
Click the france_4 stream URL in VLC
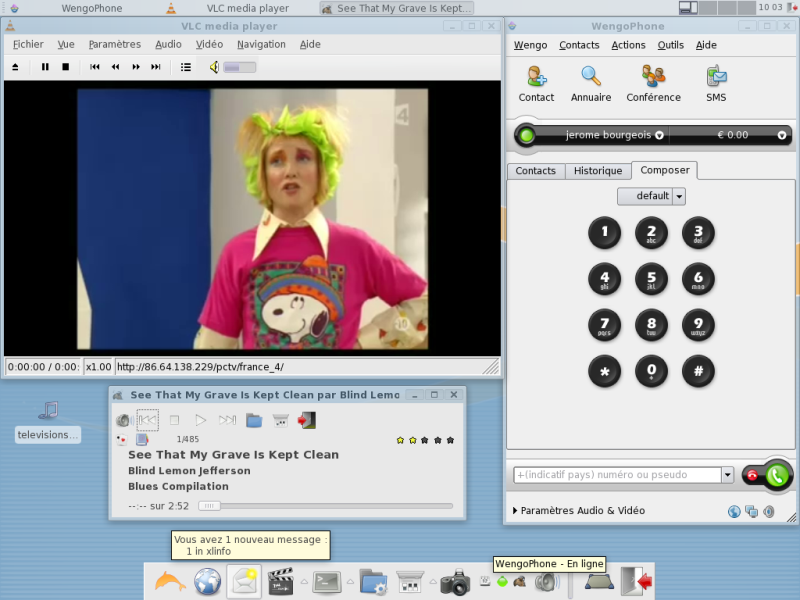200,367
